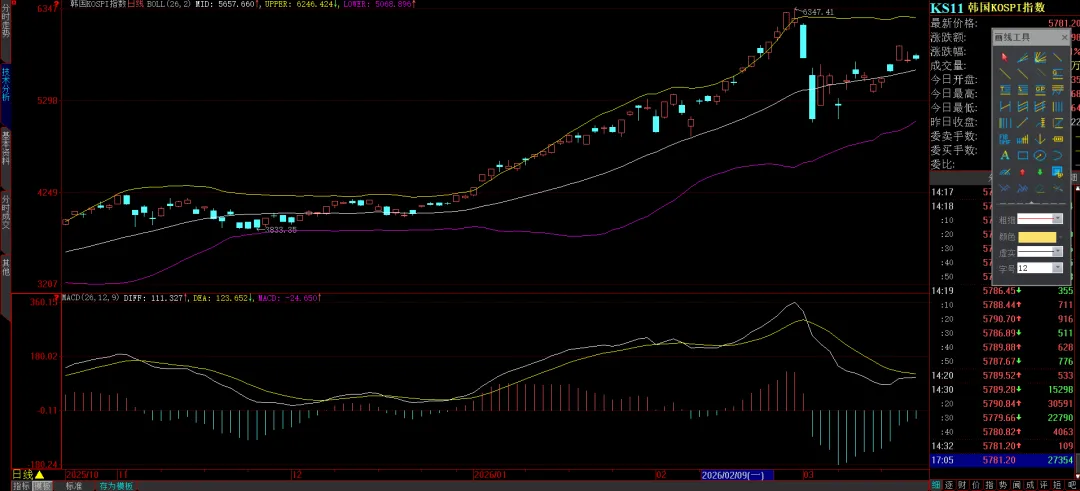Screen dimensions: 1080x491
Task: Select the percentage lines tool beside golden section
Action: pos(1023,90)
